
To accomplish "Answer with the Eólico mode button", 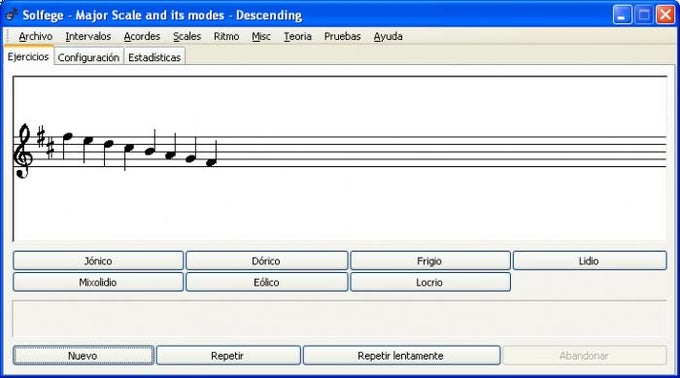I will [x=266, y=282].
